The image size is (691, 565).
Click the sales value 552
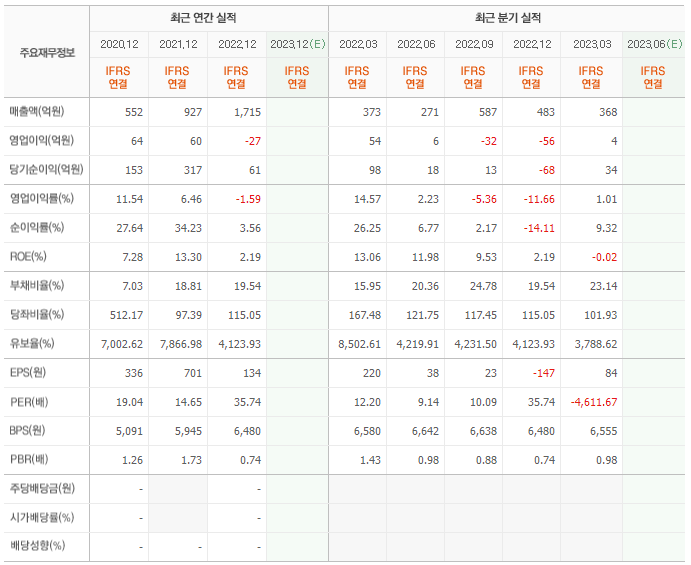(x=134, y=112)
